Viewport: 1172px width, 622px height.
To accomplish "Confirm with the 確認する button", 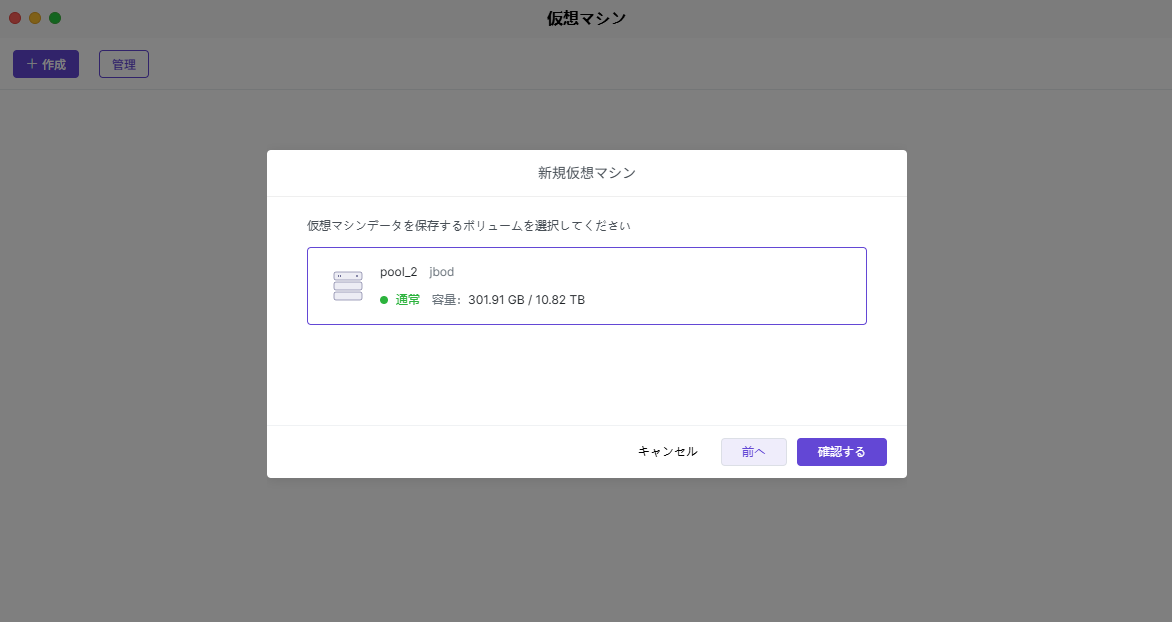I will [x=841, y=452].
